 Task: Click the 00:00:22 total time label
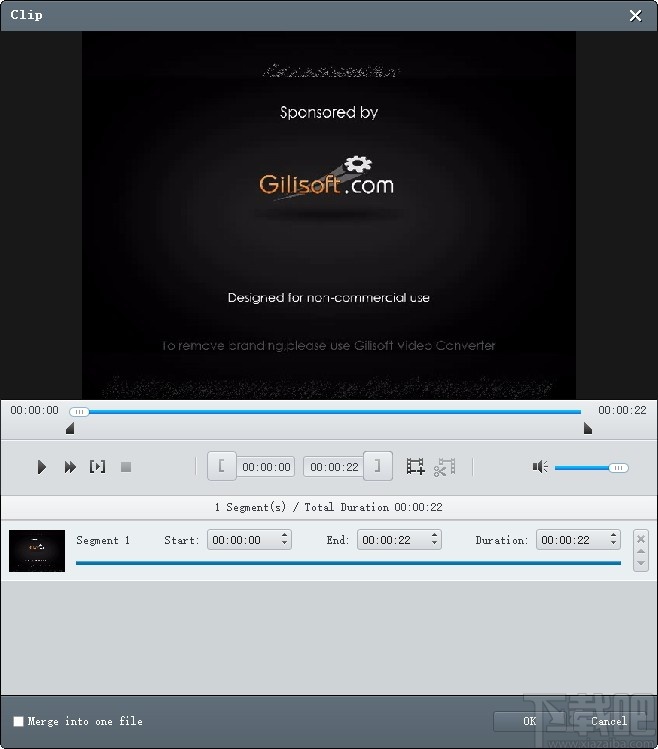[x=622, y=410]
